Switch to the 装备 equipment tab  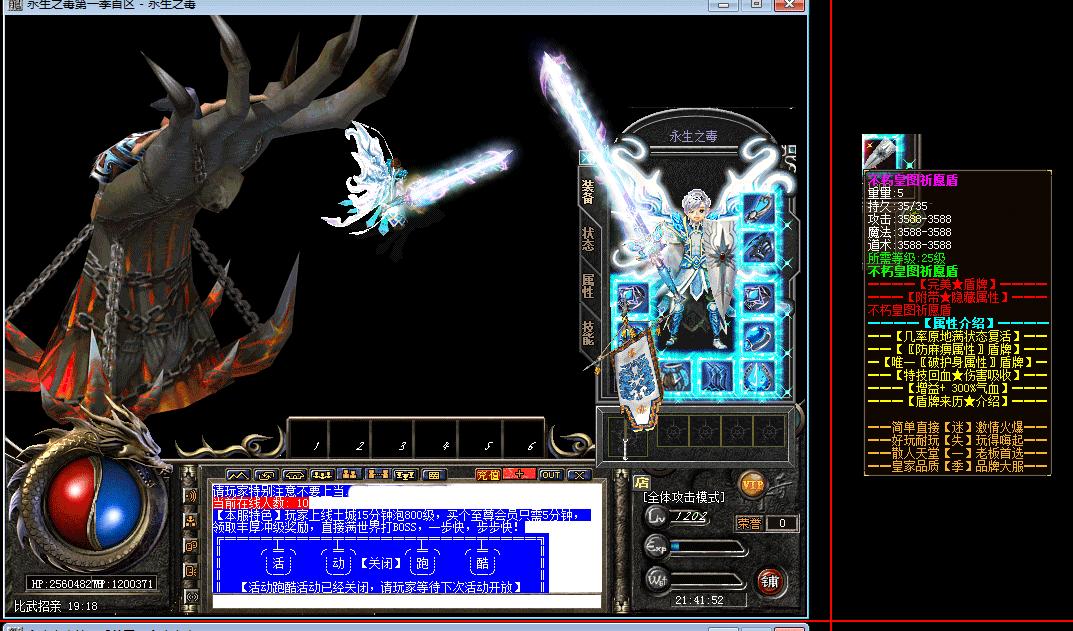(x=588, y=191)
